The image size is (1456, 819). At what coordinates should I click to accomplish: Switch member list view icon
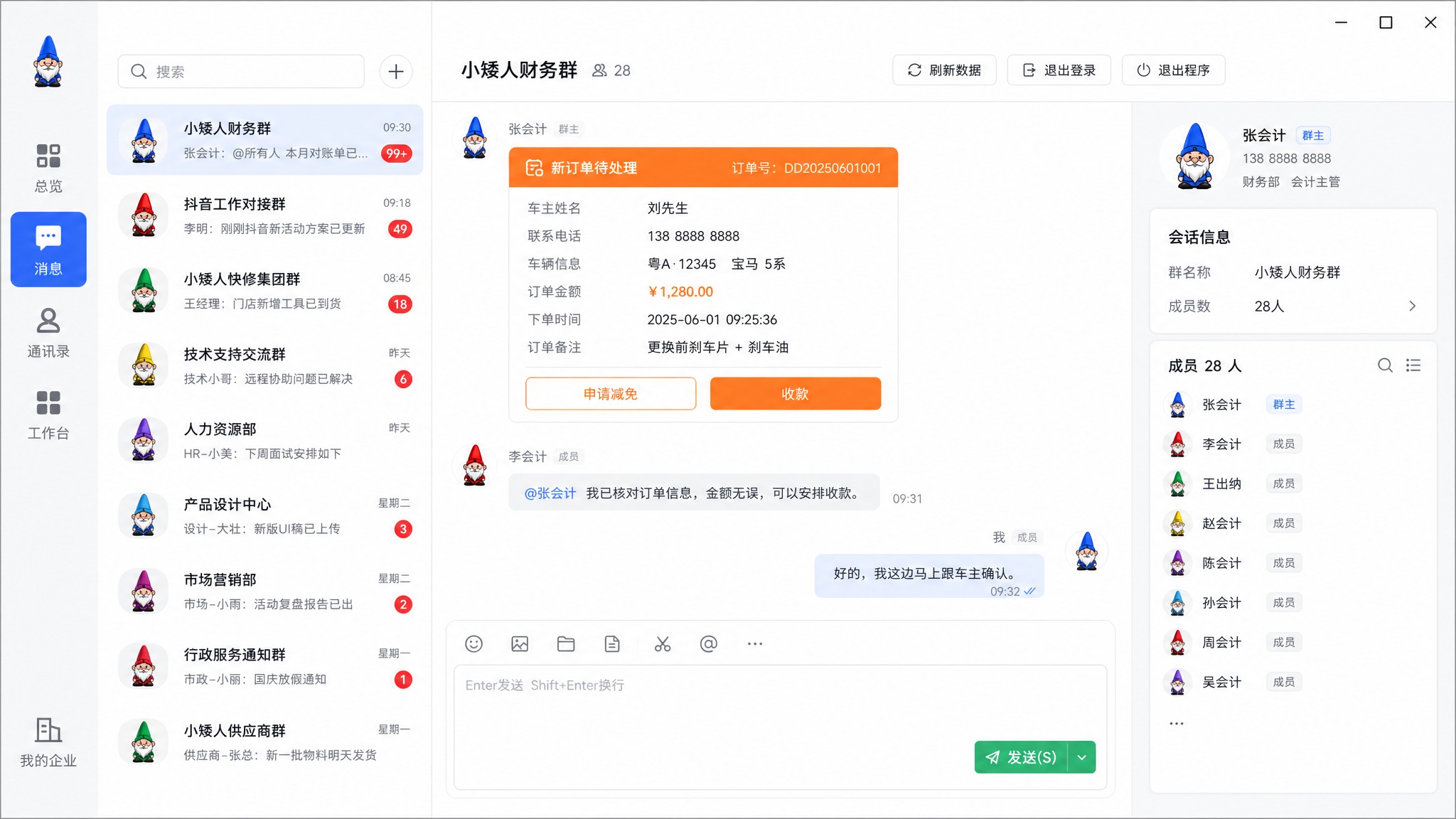(x=1413, y=365)
